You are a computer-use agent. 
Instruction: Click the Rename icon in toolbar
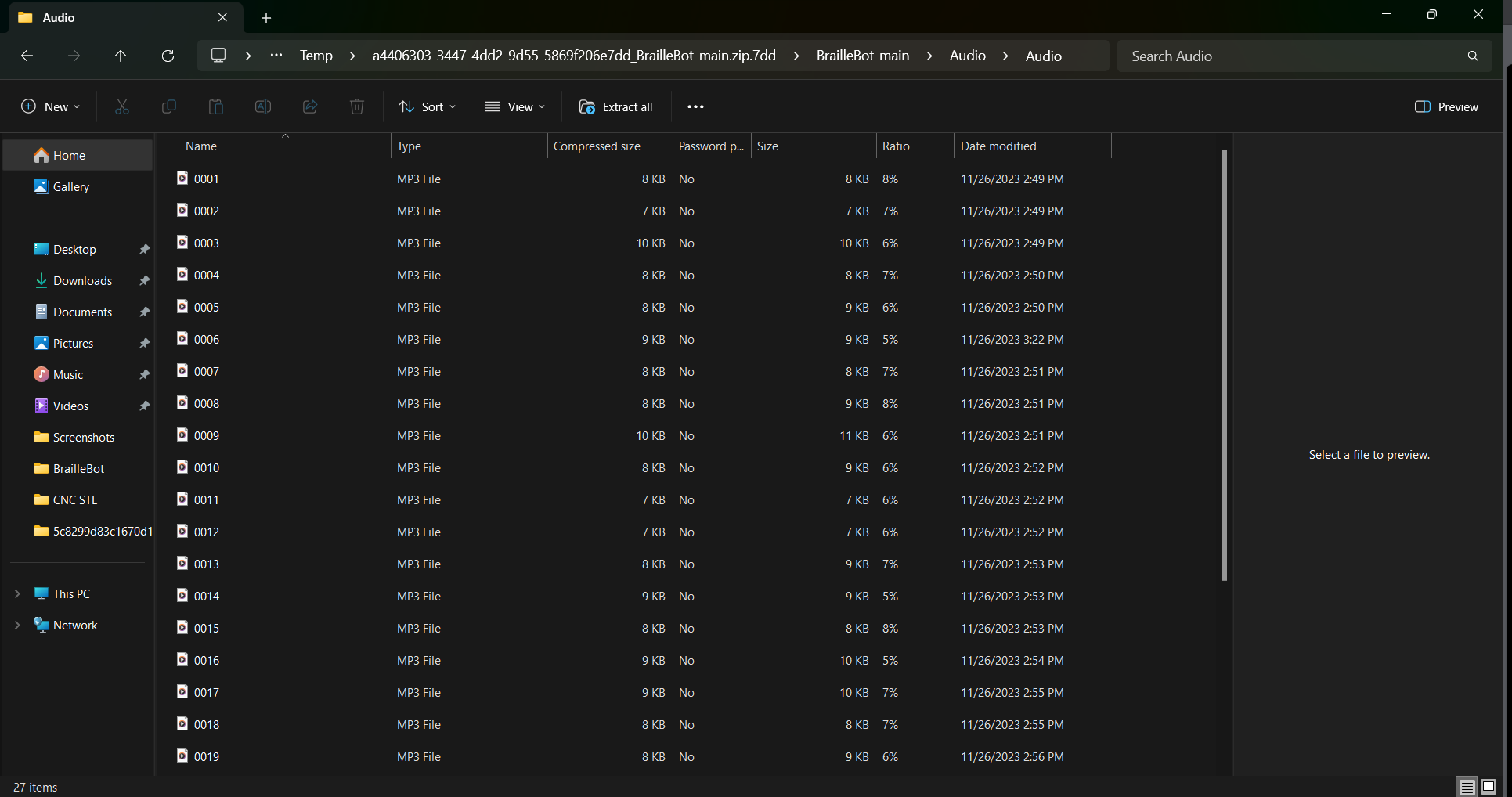pos(263,106)
